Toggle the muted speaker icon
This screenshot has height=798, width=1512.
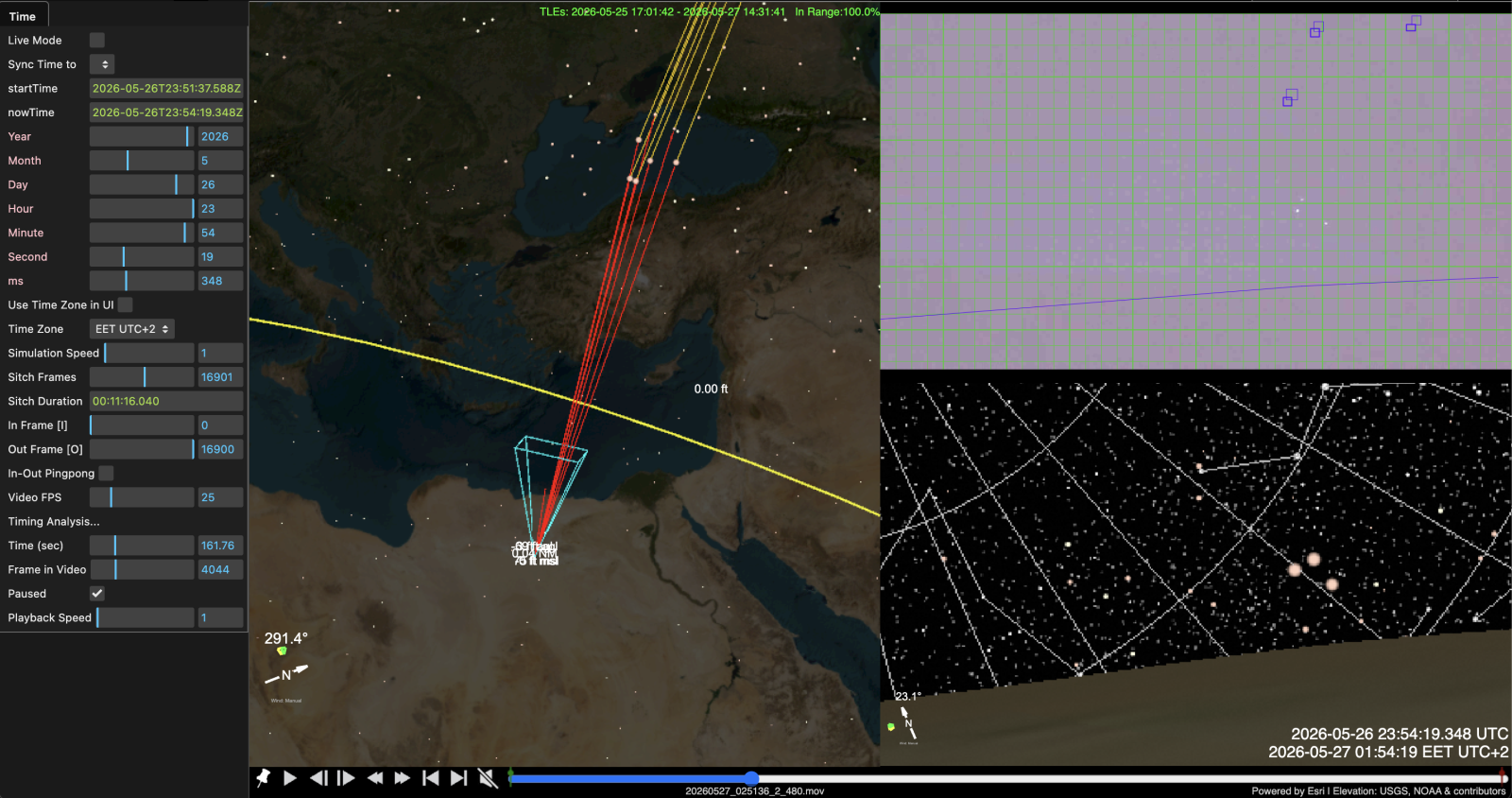[487, 777]
